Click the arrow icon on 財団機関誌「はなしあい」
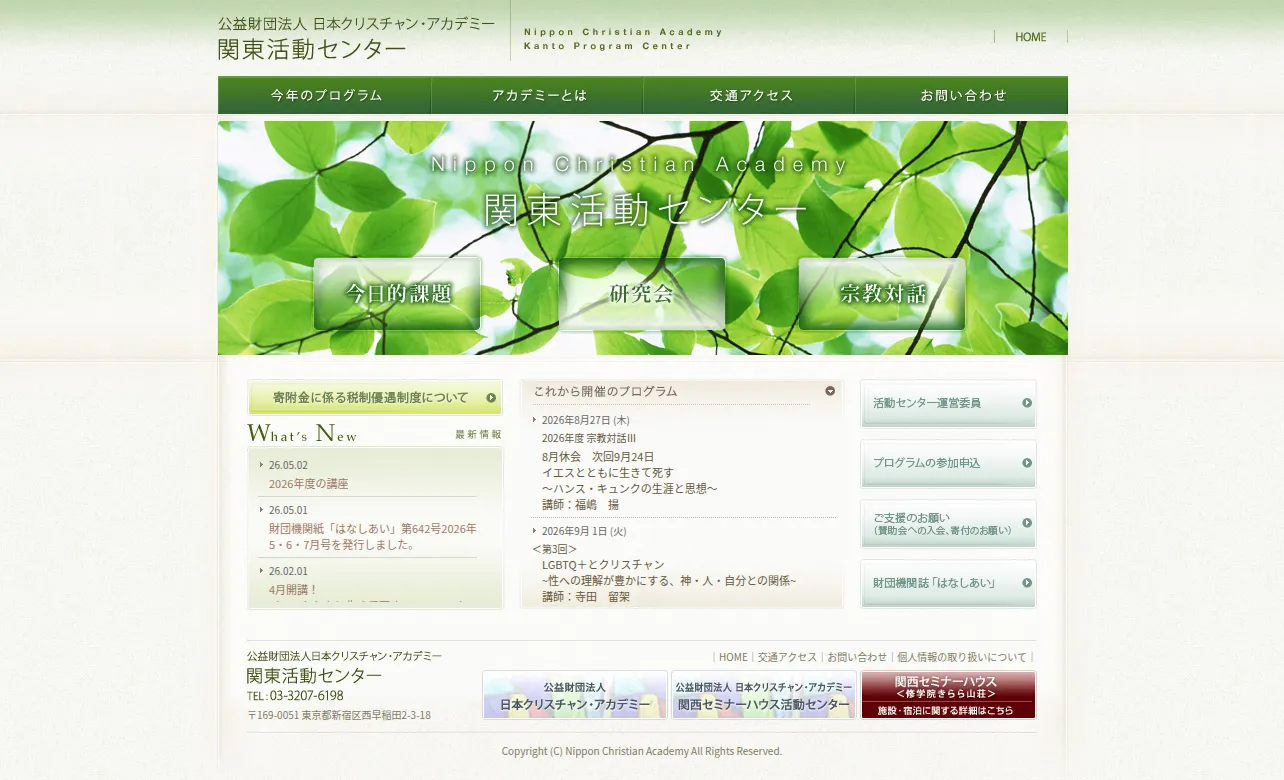Image resolution: width=1284 pixels, height=780 pixels. [x=1027, y=583]
